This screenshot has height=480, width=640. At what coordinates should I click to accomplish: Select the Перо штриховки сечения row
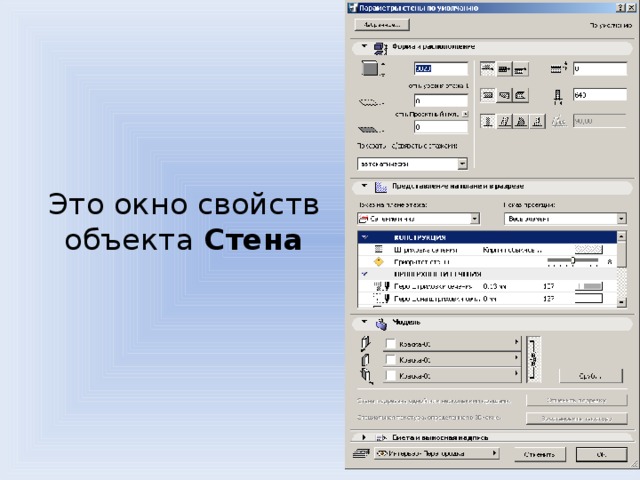point(487,287)
